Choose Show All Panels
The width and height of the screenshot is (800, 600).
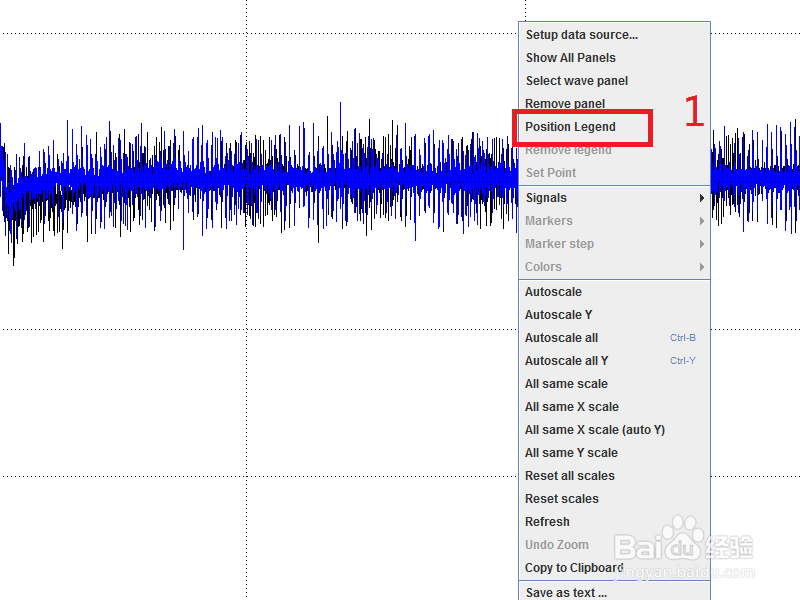(614, 58)
